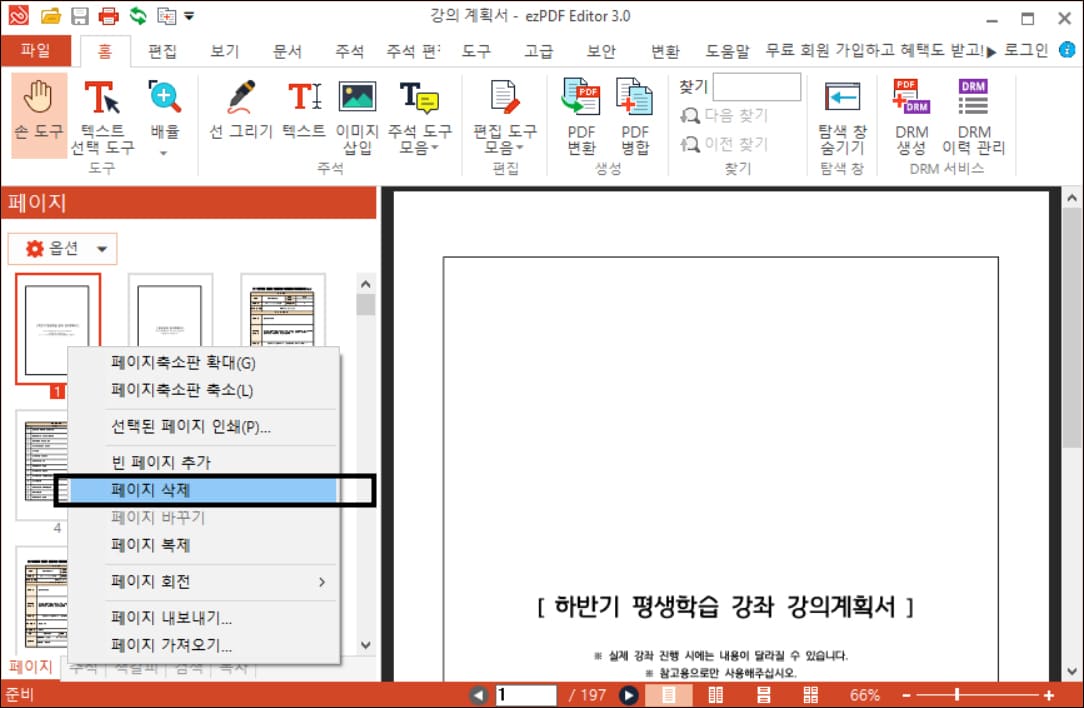Click the 로그인 link
Image resolution: width=1084 pixels, height=708 pixels.
coord(1026,50)
